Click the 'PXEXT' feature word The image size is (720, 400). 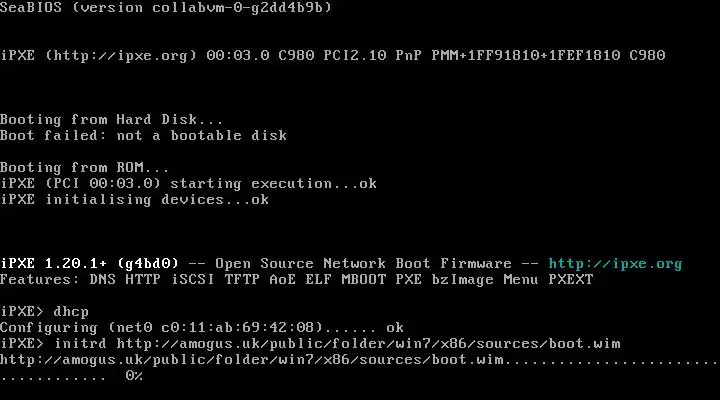click(x=571, y=280)
